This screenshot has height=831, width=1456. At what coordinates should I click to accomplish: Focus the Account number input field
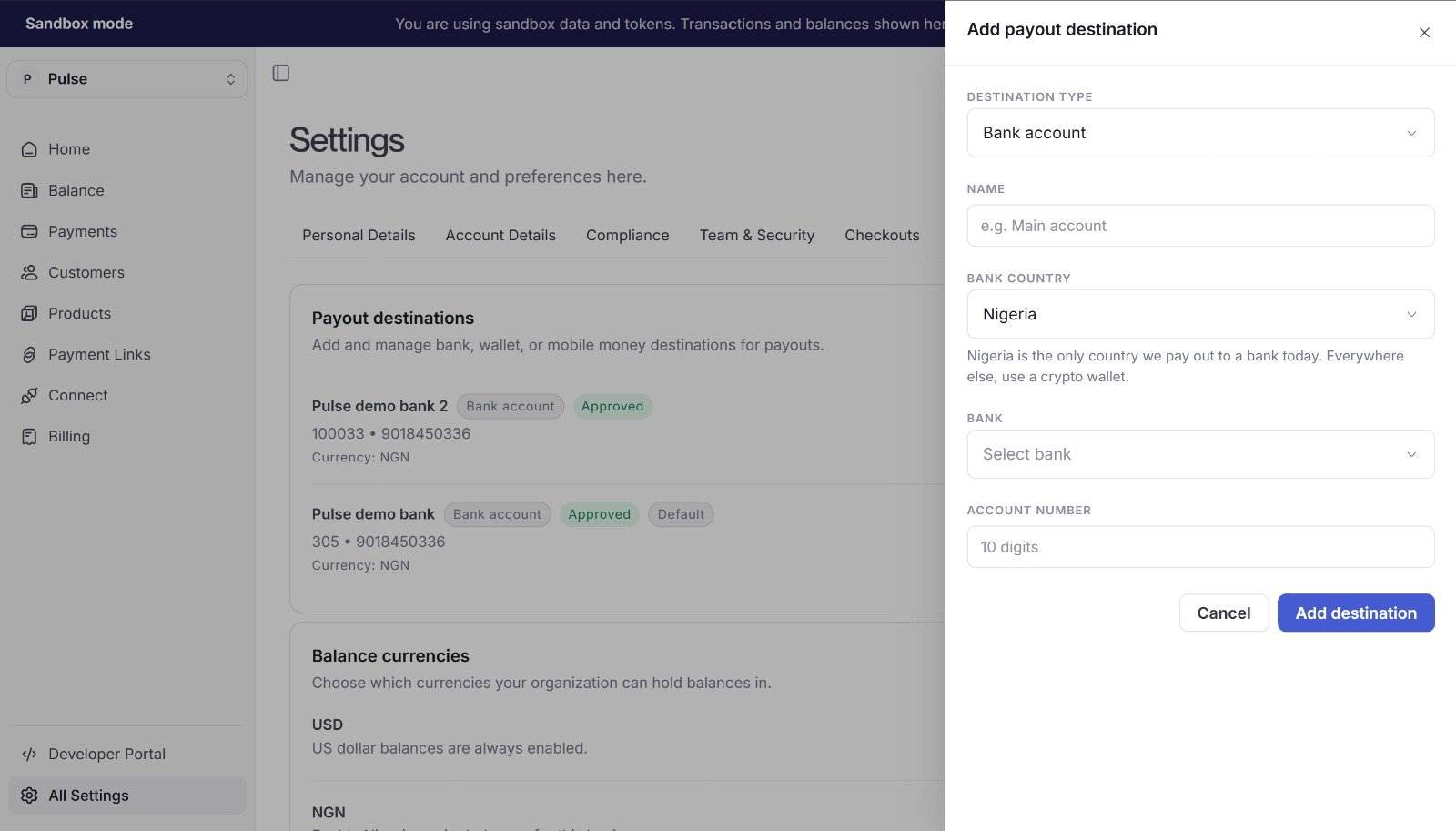1200,547
